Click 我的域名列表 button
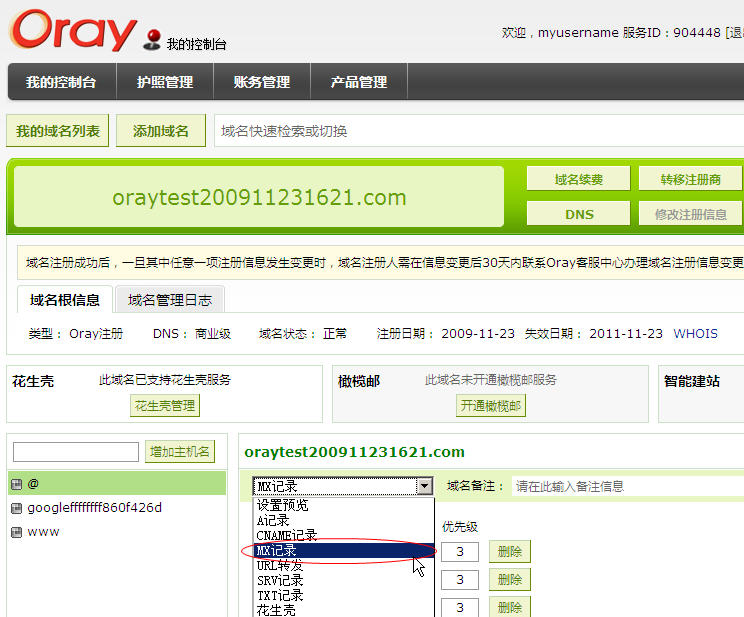The width and height of the screenshot is (744, 617). click(57, 131)
